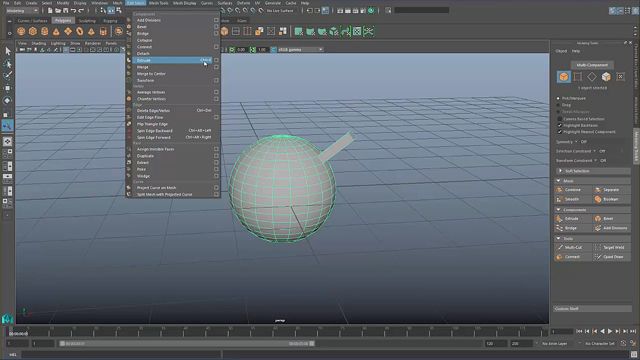Screen dimensions: 640x360
Task: Select the Drag selection radio option
Action: click(x=558, y=105)
